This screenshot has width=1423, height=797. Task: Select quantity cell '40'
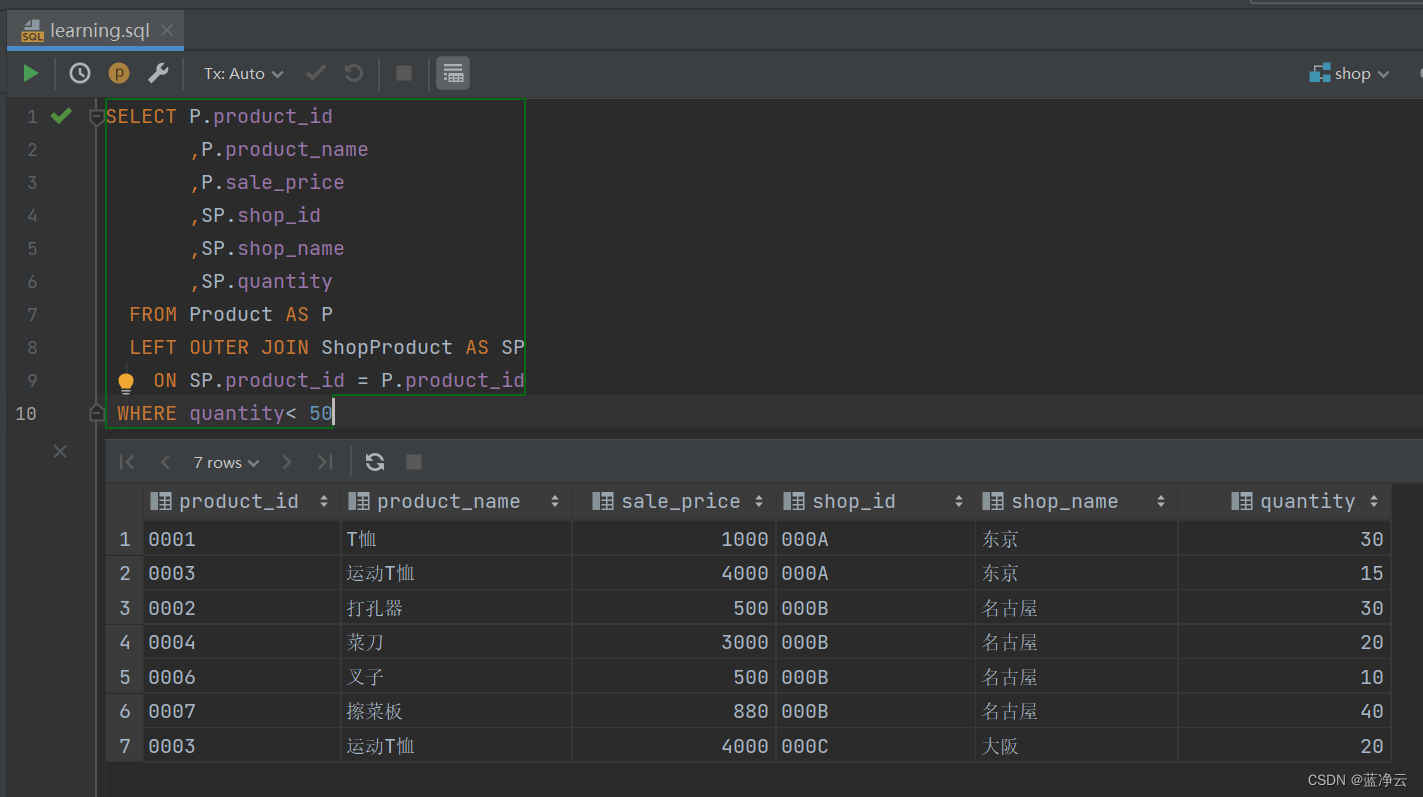[x=1285, y=711]
